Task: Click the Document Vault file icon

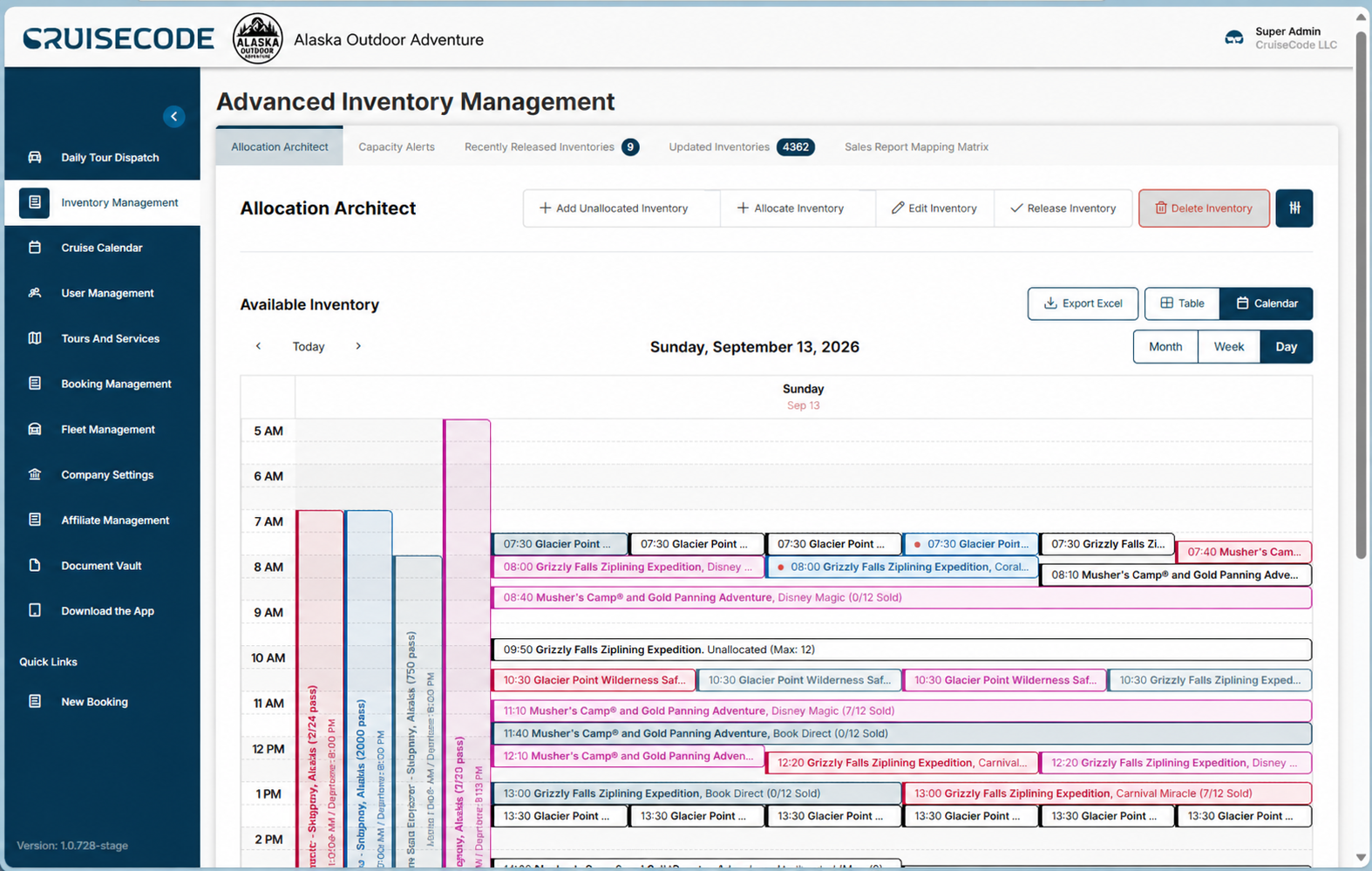Action: pyautogui.click(x=35, y=565)
